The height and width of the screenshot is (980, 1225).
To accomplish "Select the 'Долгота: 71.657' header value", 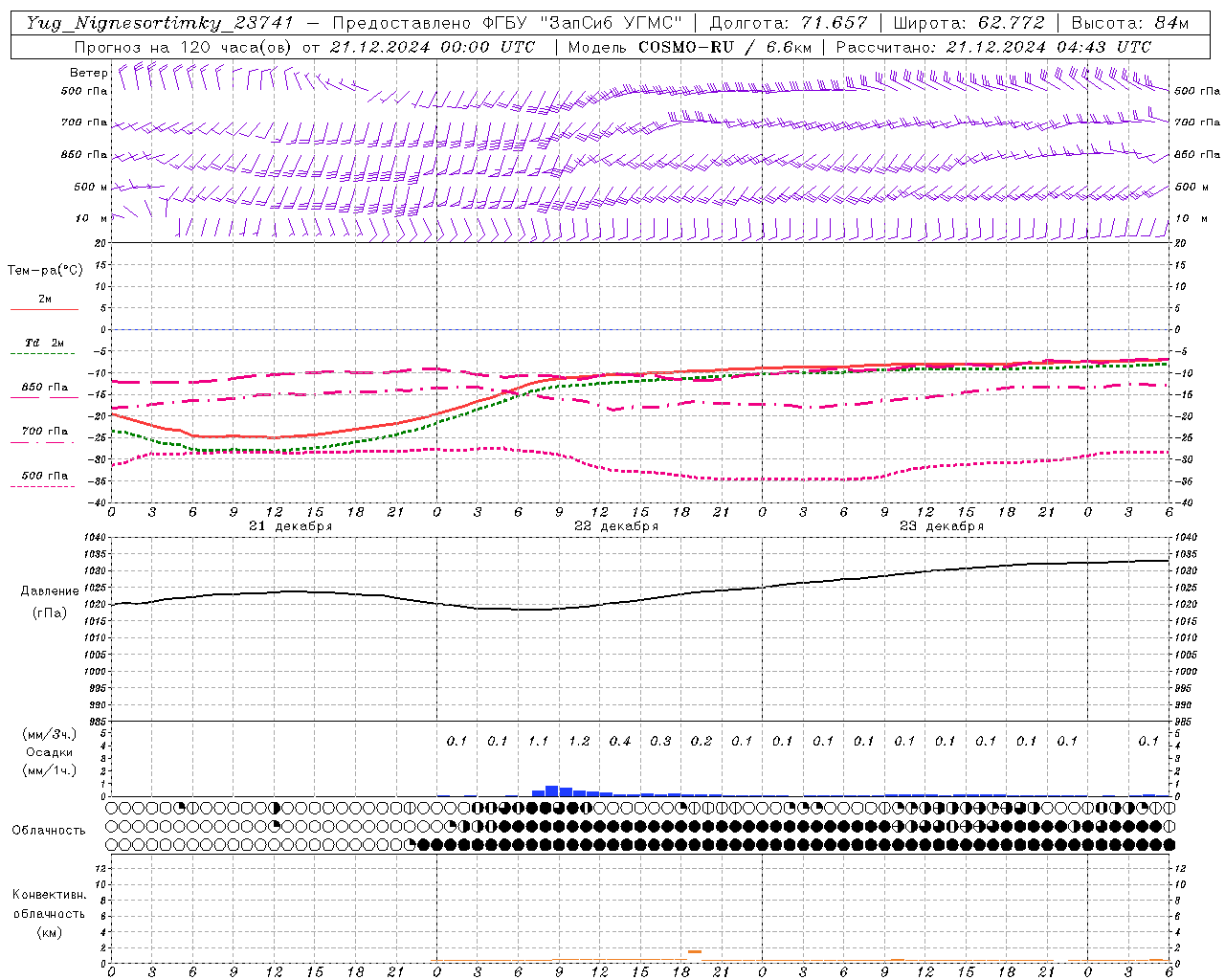I will point(789,23).
